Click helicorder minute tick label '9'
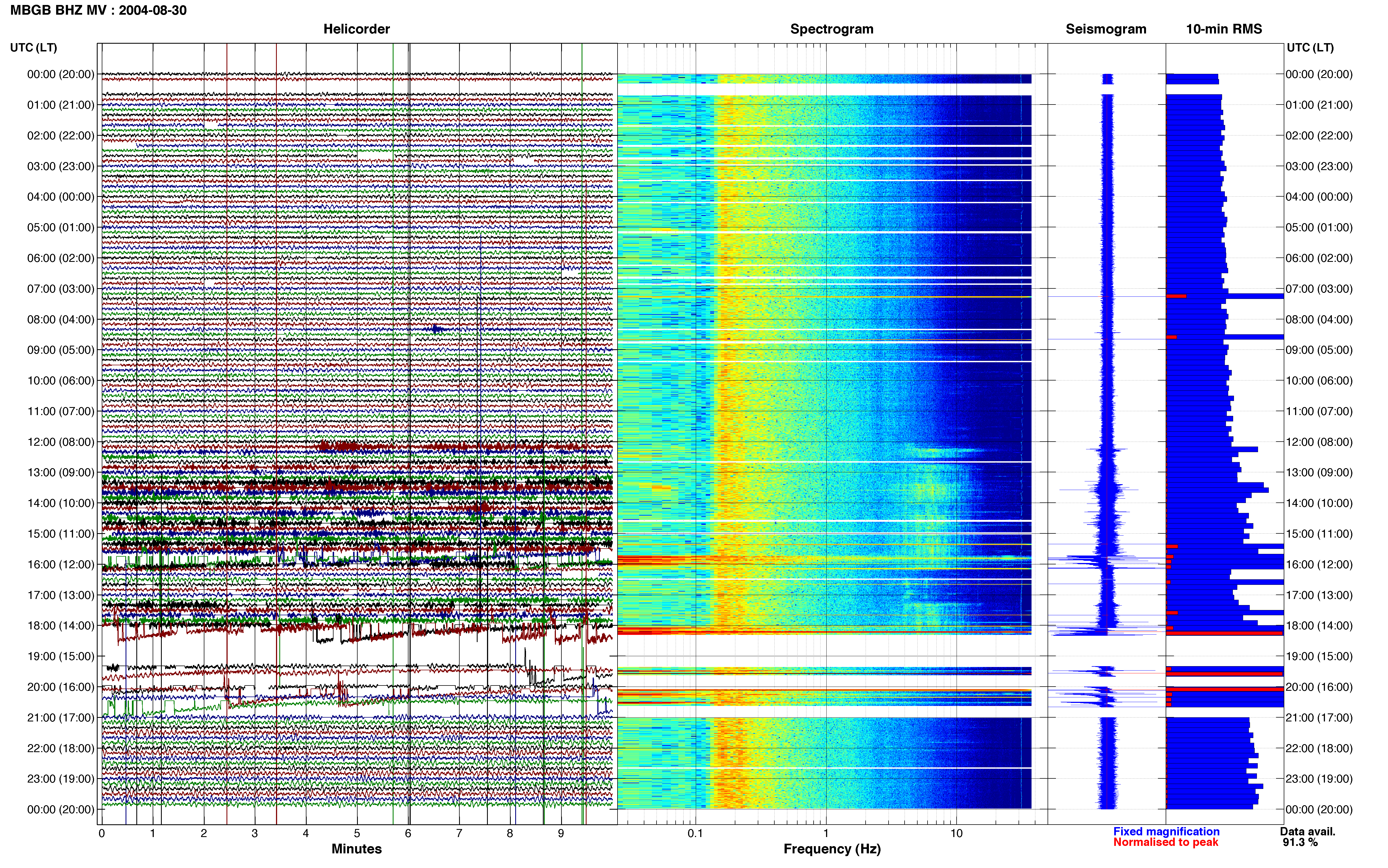 (x=561, y=833)
